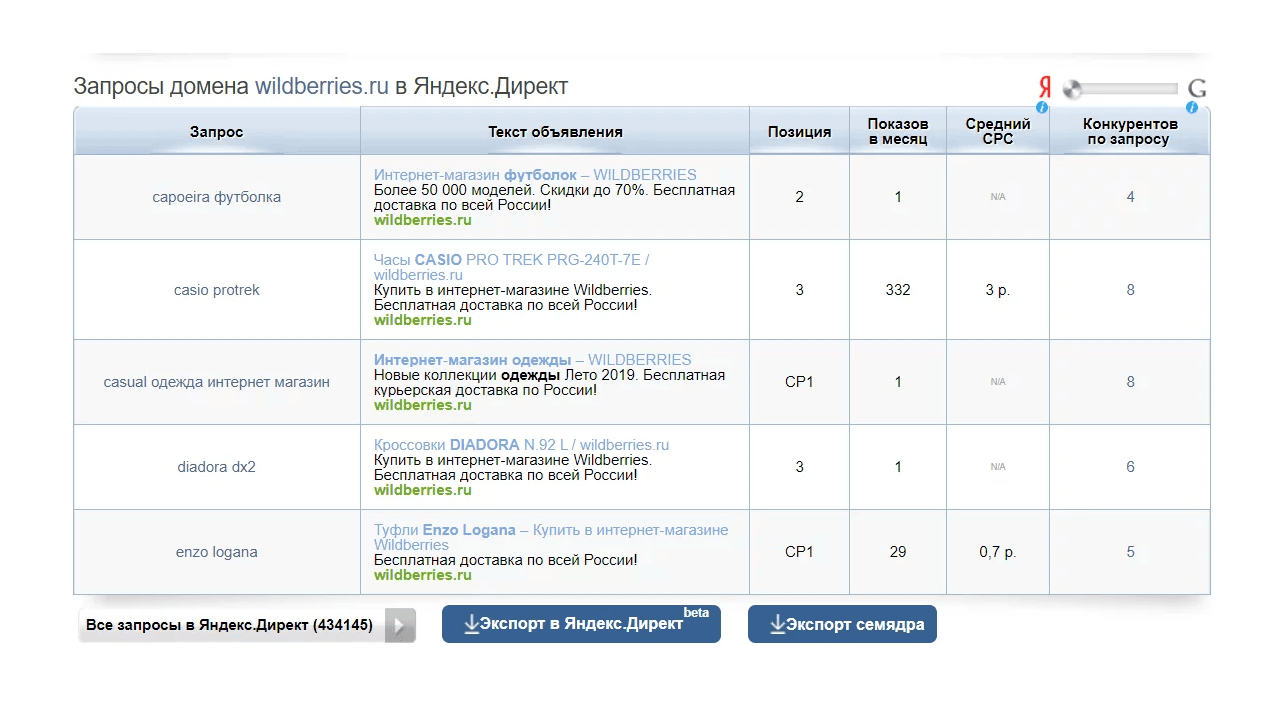Open the "casio protrek" query
This screenshot has width=1280, height=720.
[217, 290]
